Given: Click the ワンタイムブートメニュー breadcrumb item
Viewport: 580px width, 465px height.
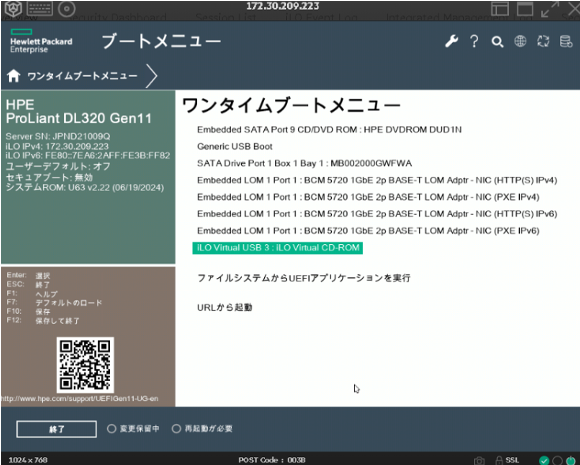Looking at the screenshot, I should pyautogui.click(x=82, y=76).
